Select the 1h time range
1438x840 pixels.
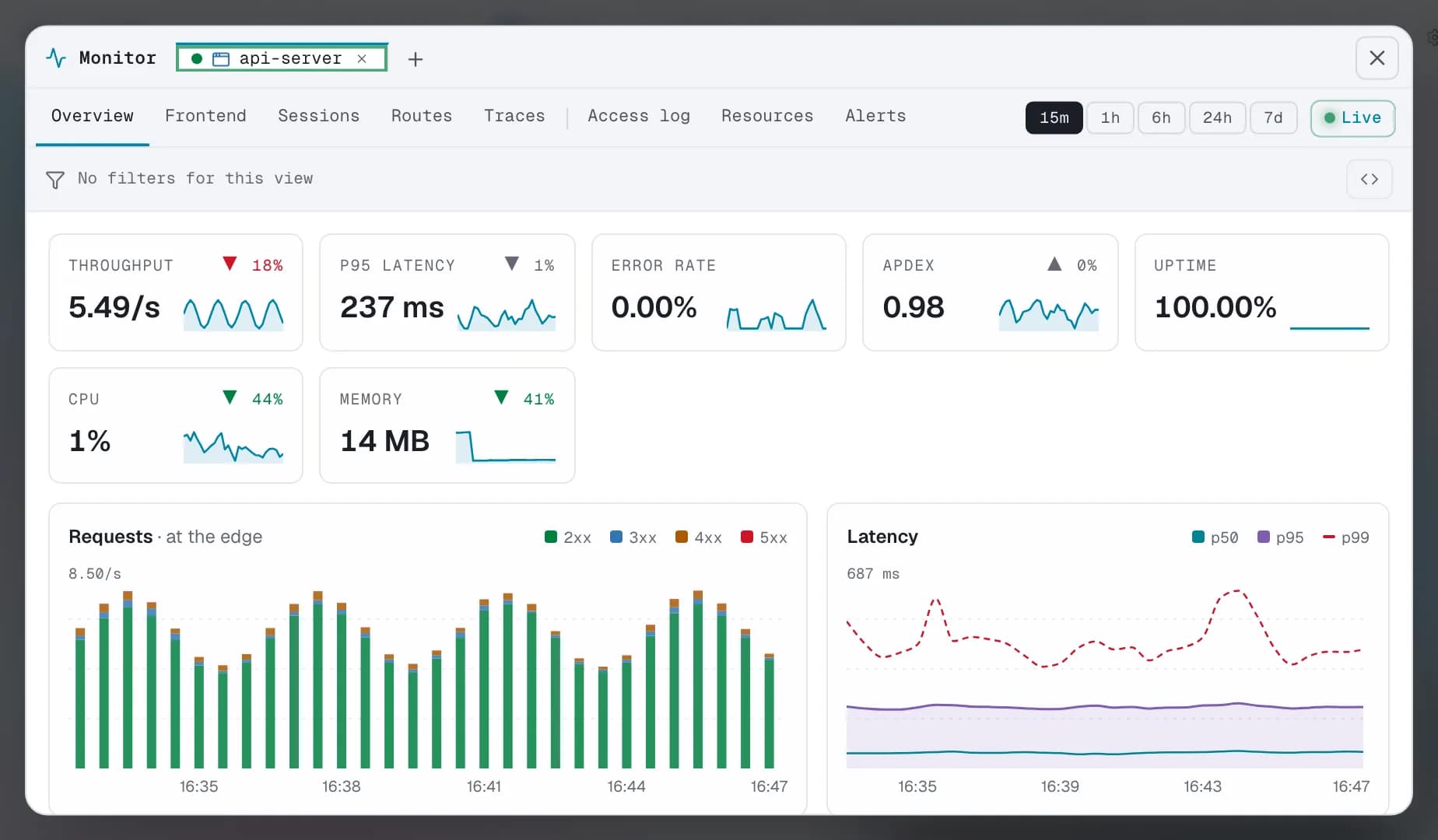tap(1110, 118)
